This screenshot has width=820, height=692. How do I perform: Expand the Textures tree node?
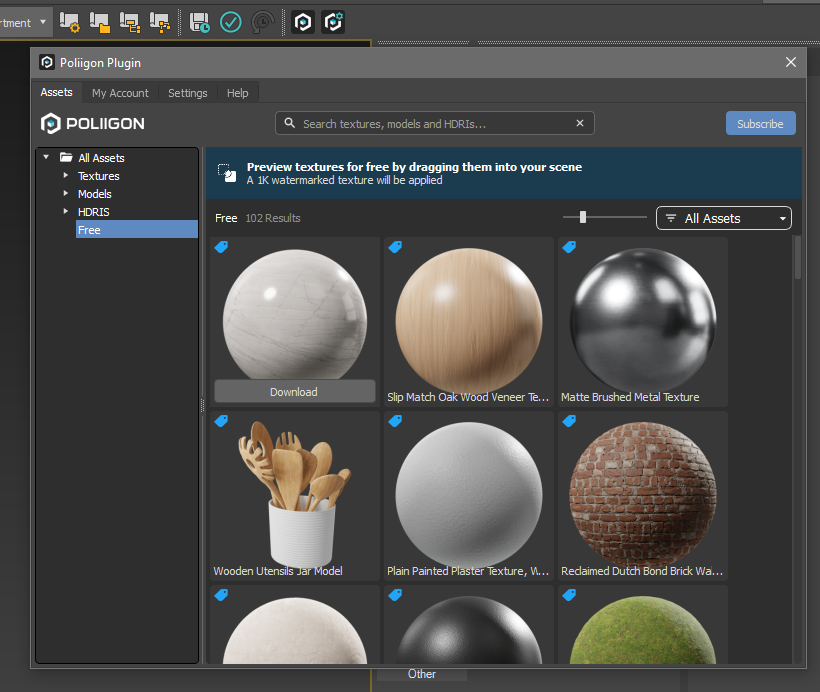point(66,176)
